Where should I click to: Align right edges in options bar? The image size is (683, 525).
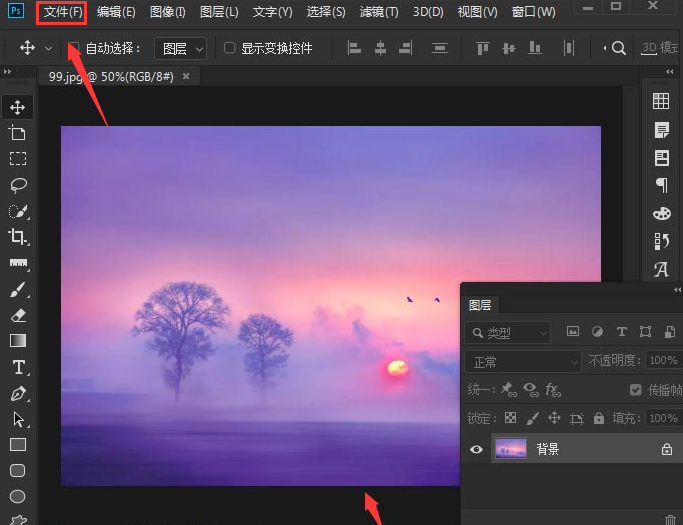406,48
